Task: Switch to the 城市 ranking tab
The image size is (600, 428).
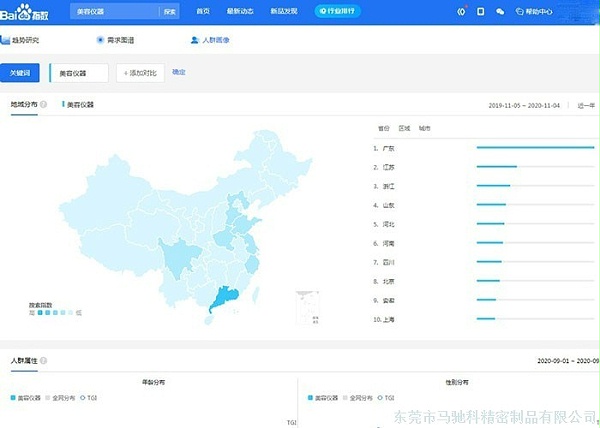Action: pos(425,128)
